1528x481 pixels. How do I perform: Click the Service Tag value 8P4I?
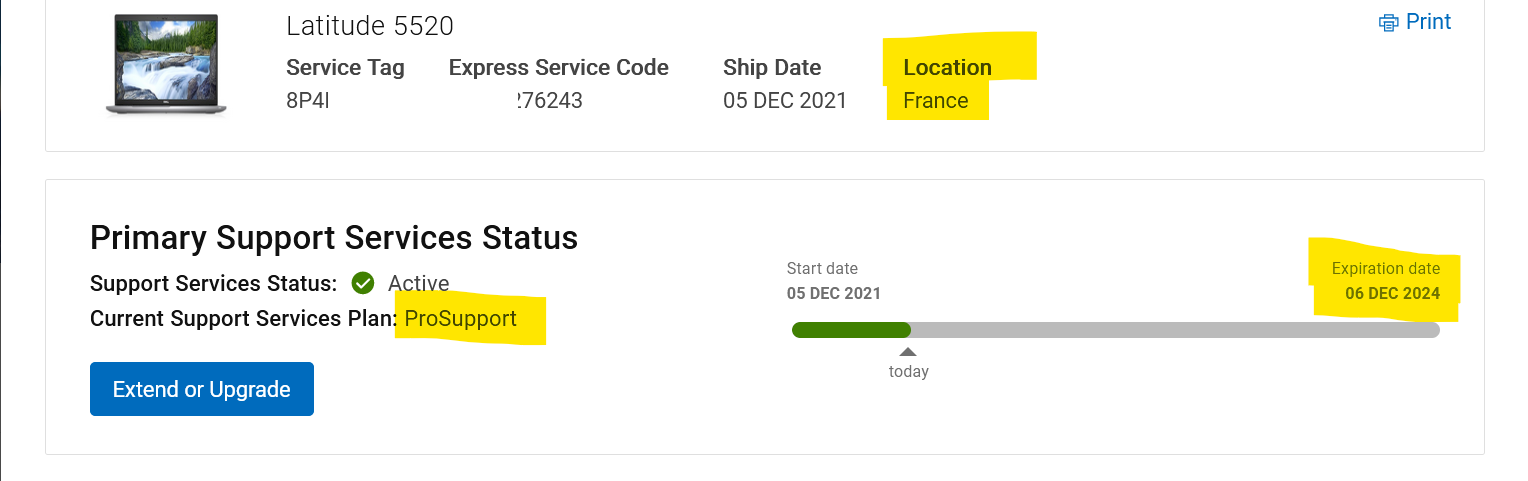tap(308, 101)
